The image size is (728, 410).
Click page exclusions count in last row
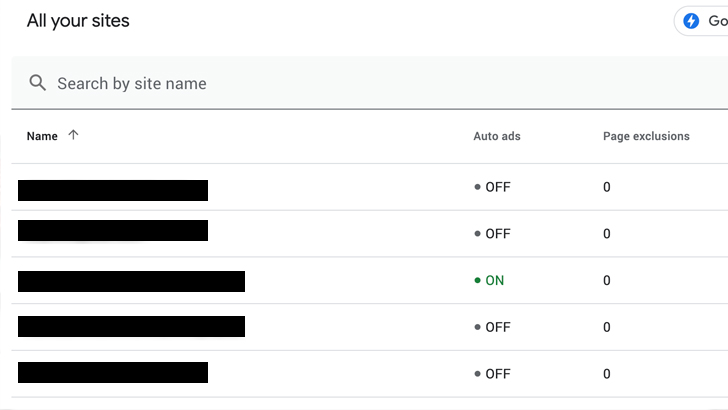pyautogui.click(x=607, y=374)
